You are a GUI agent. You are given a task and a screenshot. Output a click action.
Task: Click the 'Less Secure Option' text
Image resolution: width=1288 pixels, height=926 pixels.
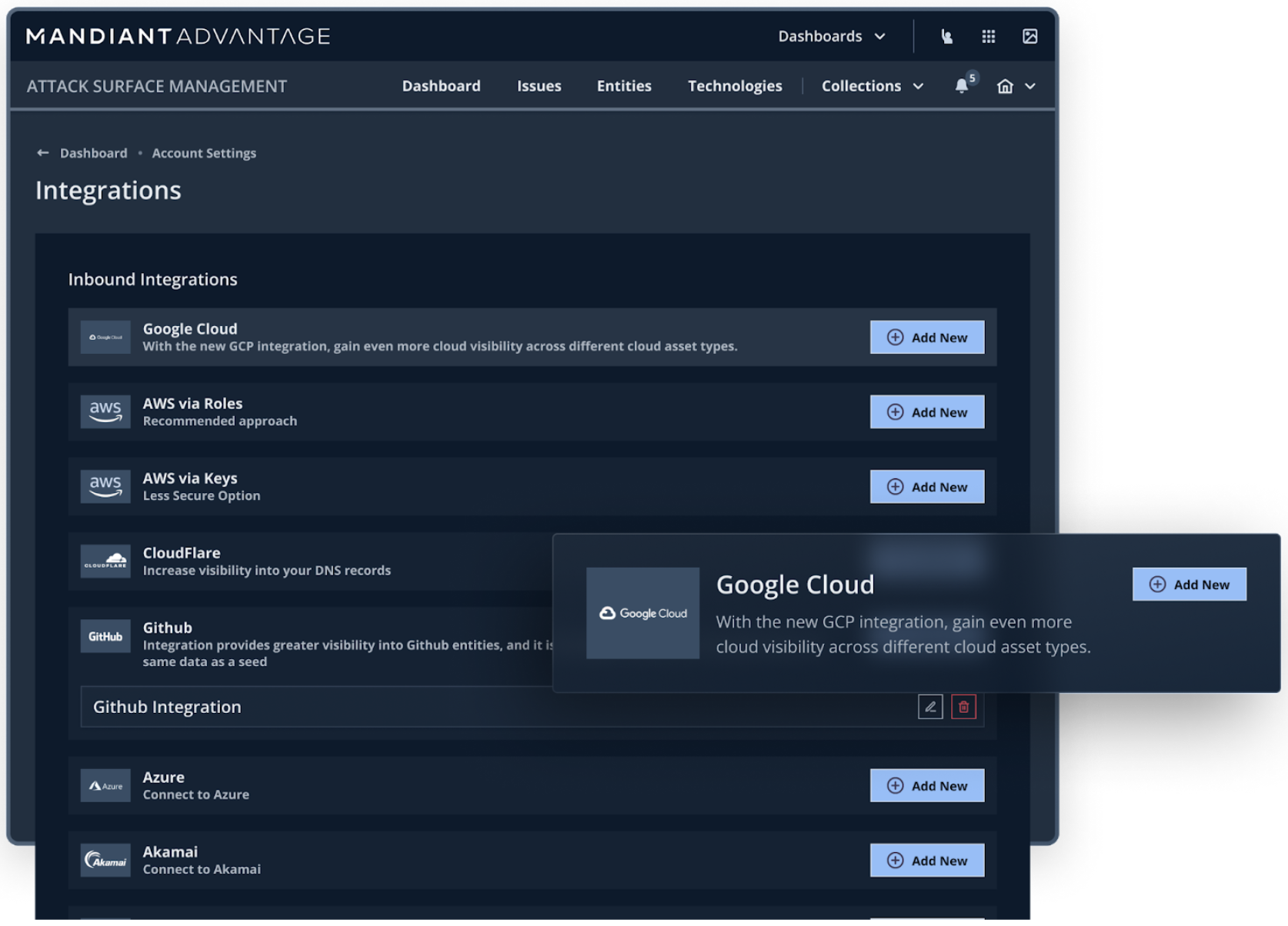click(x=202, y=496)
